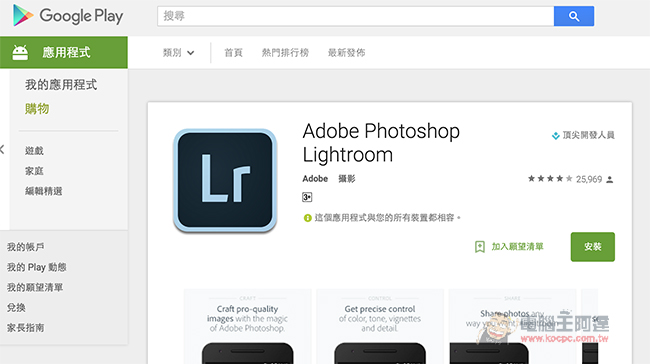Screen dimensions: 650x364
Task: Click the four-star rating stars
Action: pyautogui.click(x=550, y=179)
